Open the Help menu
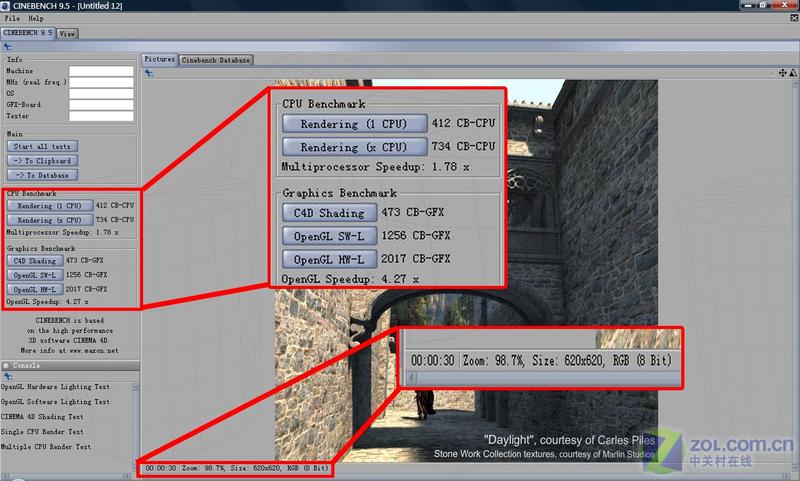Screen dimensions: 800x481 [36, 18]
